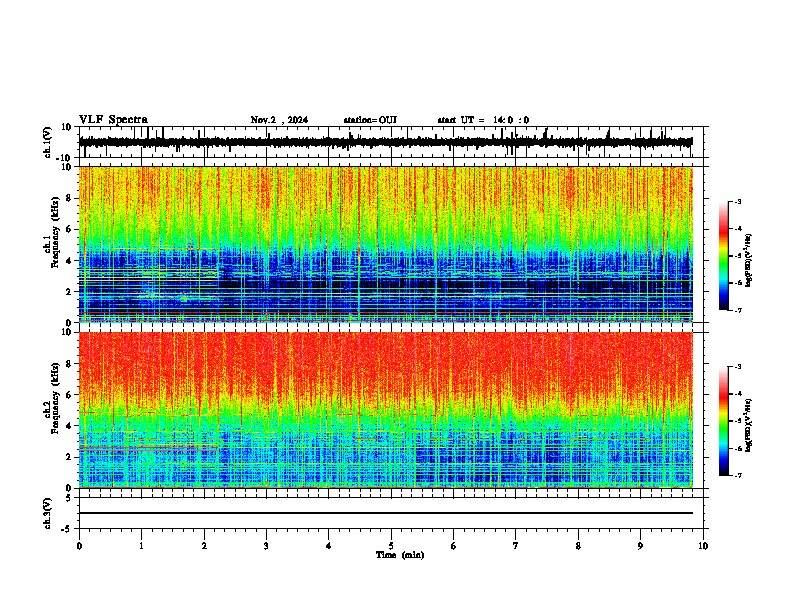This screenshot has height=612, width=792.
Task: Click the "start UT = 14:0 :0" label
Action: coord(483,120)
